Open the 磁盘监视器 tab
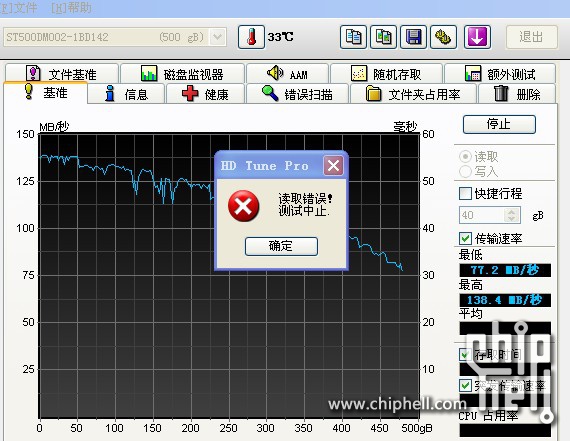570x441 pixels. [x=182, y=74]
